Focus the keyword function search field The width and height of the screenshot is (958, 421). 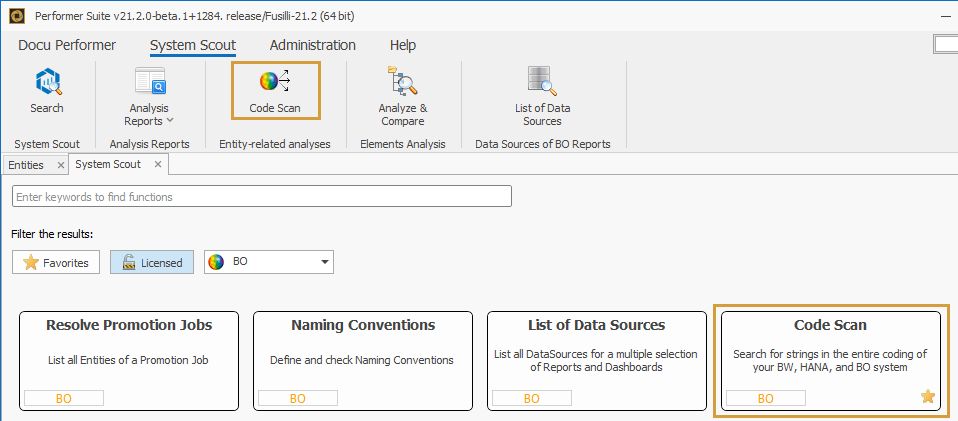click(x=262, y=197)
